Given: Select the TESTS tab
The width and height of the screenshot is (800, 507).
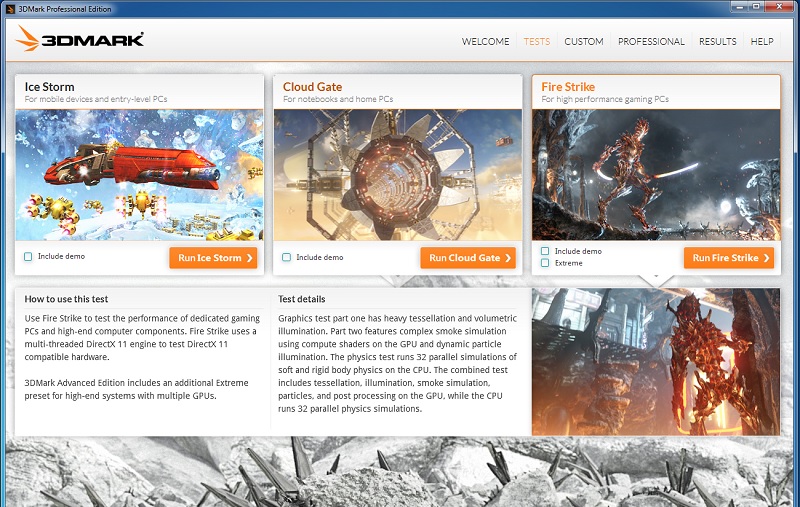Looking at the screenshot, I should [537, 41].
